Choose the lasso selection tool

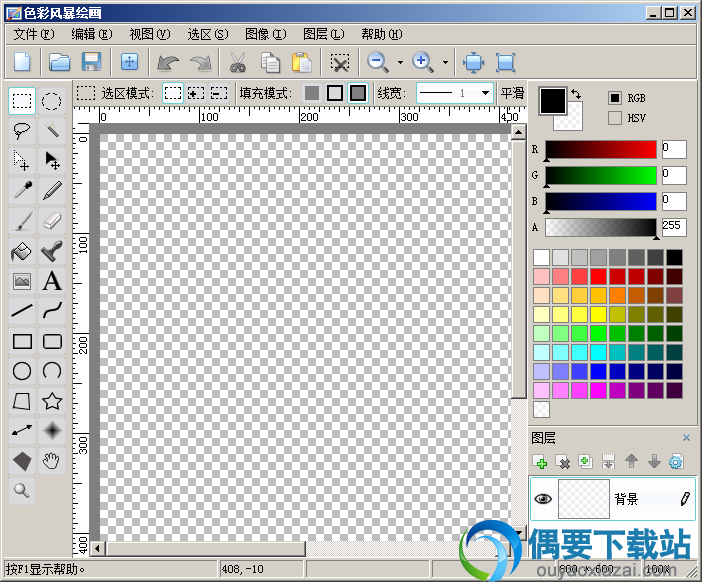21,131
